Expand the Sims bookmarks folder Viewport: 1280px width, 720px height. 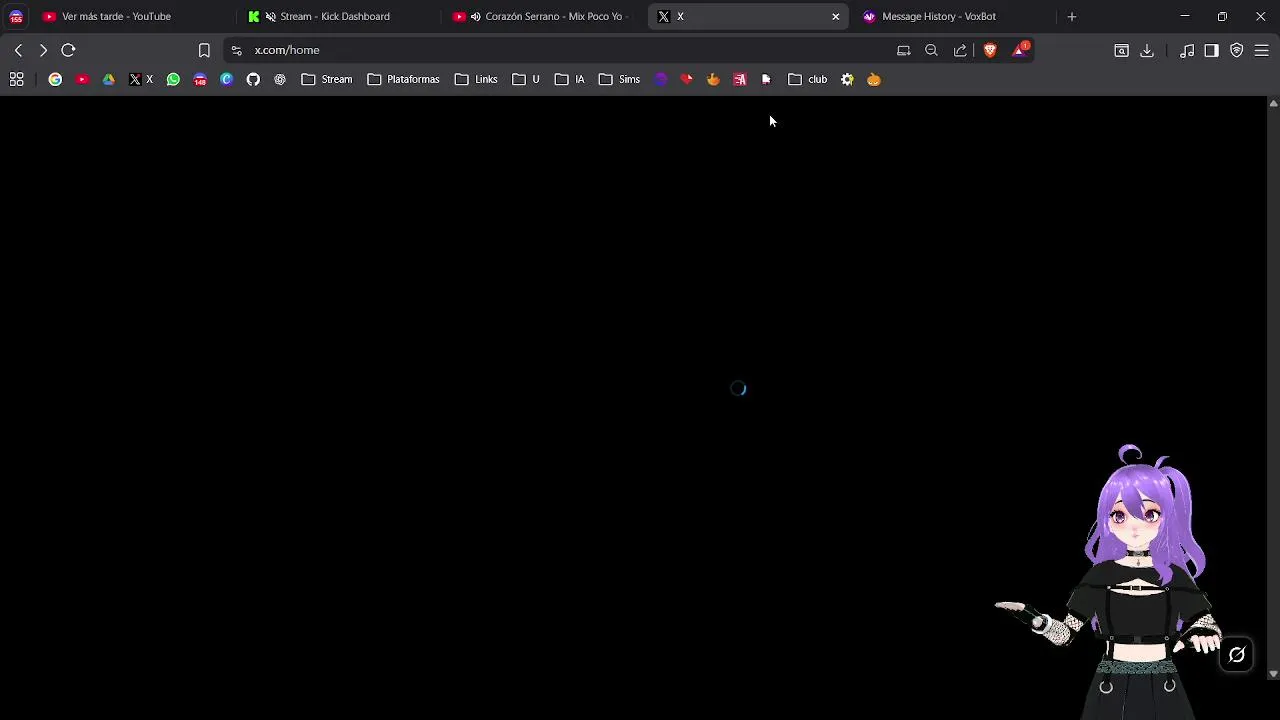pyautogui.click(x=619, y=79)
